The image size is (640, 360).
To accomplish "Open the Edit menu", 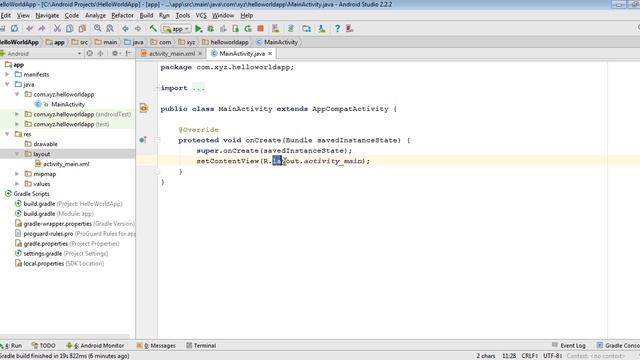I will tap(6, 16).
